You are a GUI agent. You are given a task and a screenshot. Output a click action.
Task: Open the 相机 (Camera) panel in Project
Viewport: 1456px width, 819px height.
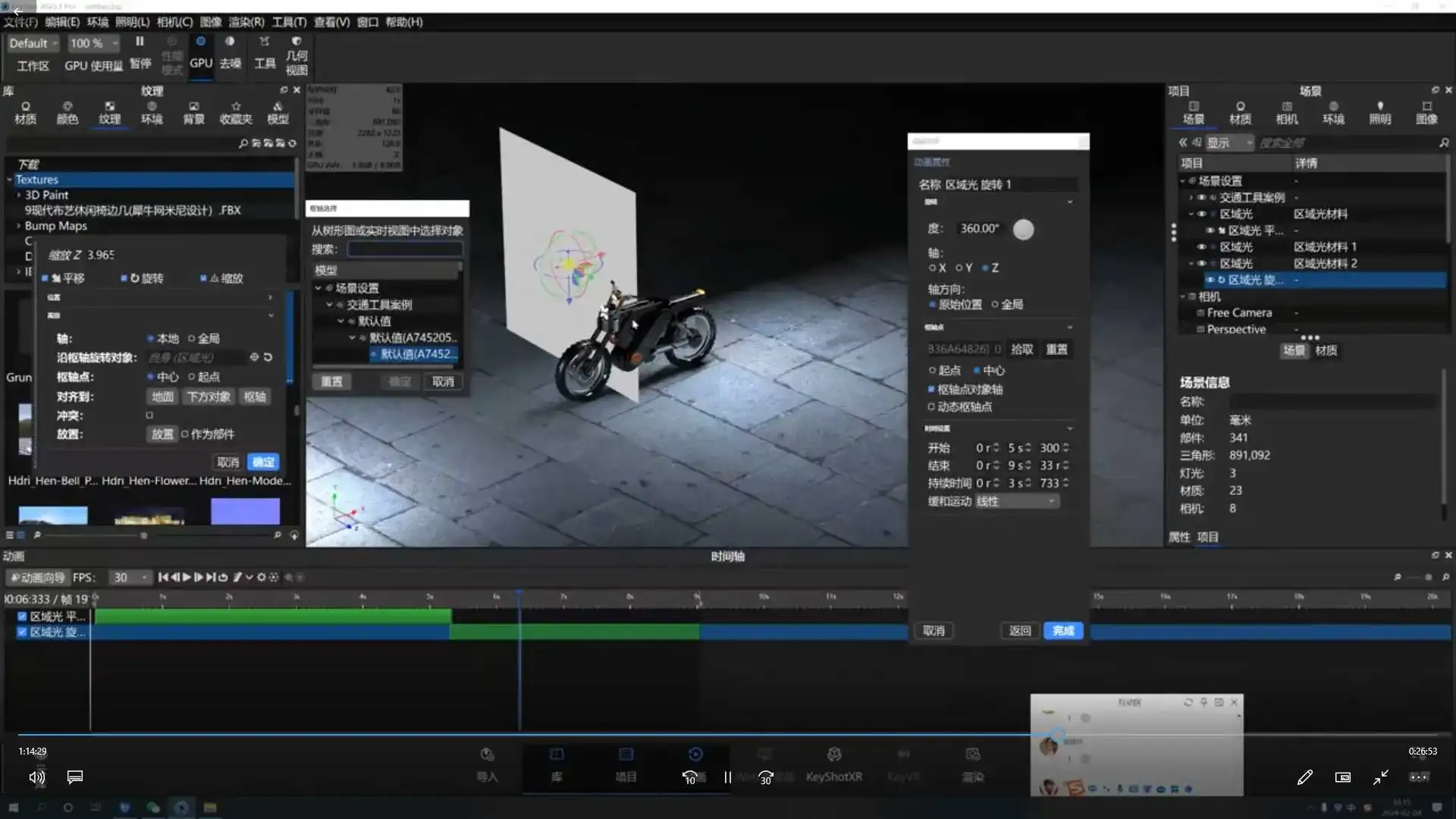pos(1288,110)
